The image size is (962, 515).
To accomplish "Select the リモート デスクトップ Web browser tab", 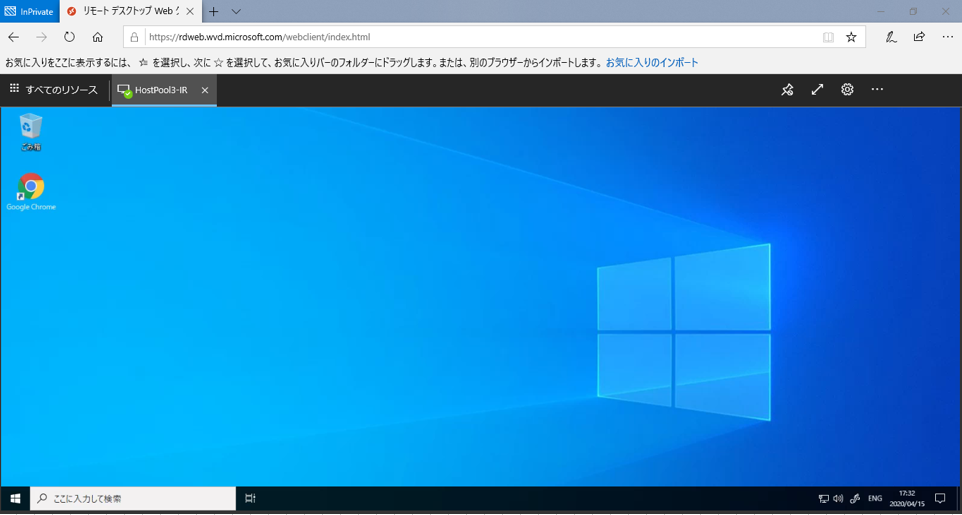I will [132, 12].
